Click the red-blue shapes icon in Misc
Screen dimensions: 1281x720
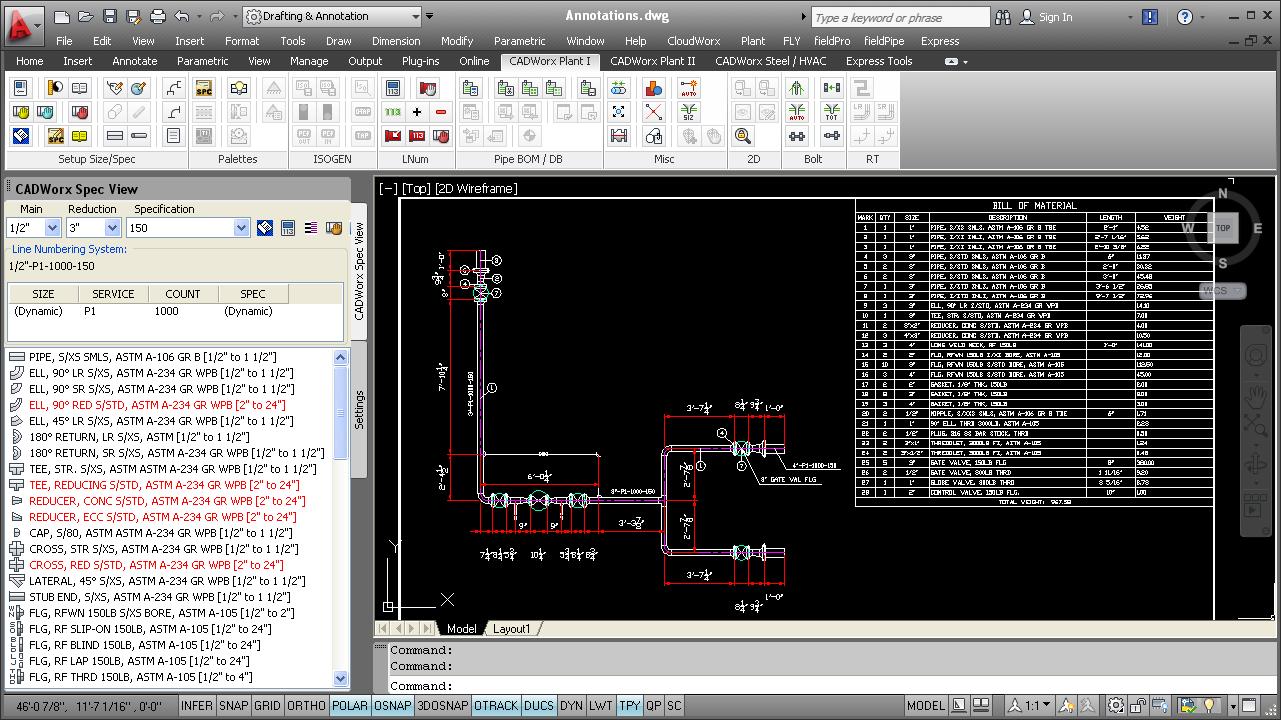[654, 88]
